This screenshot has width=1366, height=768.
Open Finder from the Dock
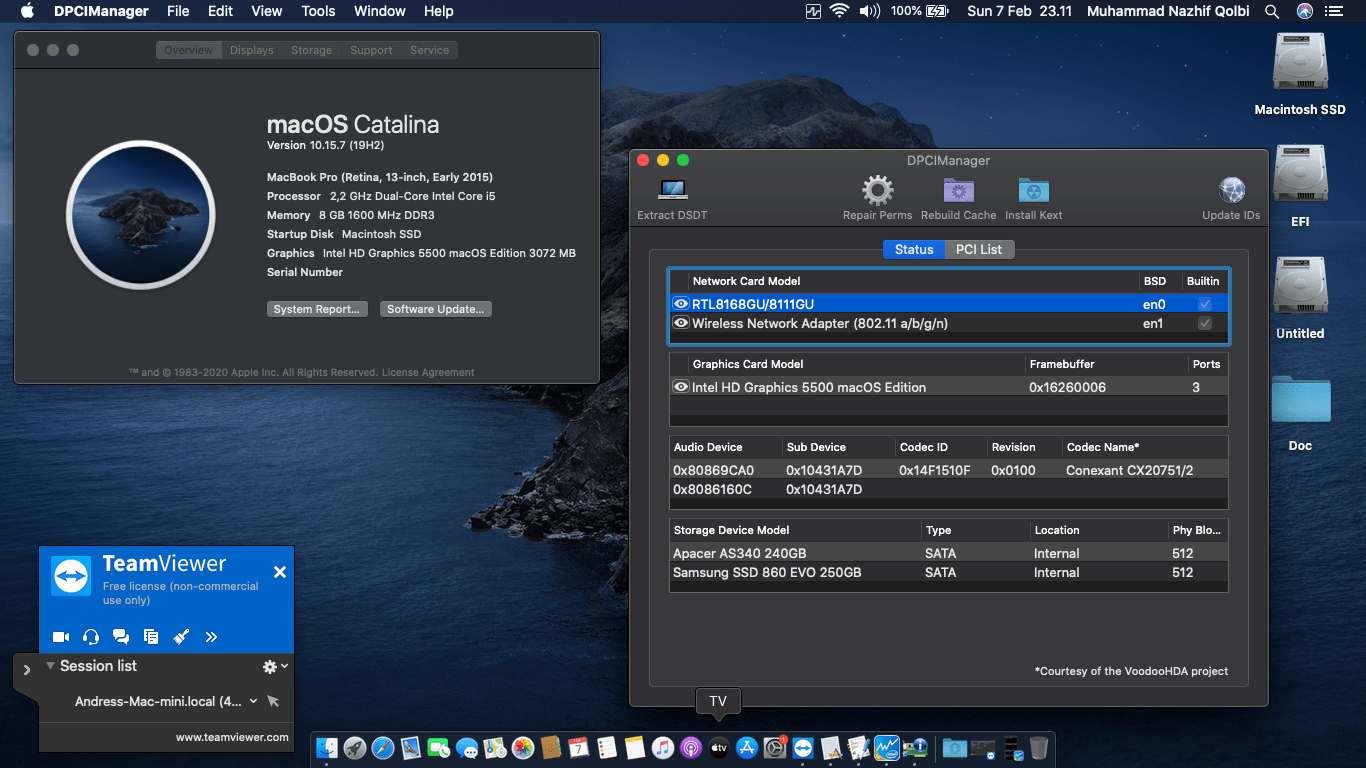tap(326, 747)
